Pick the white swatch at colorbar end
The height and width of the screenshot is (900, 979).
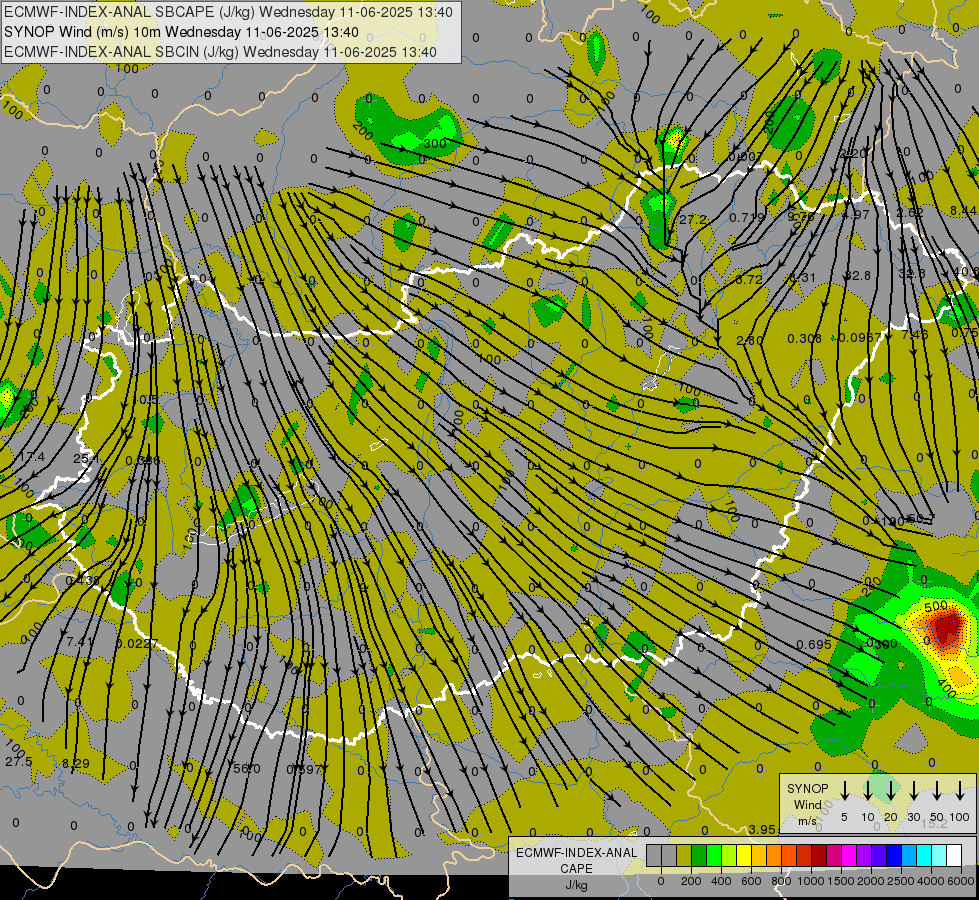point(954,856)
